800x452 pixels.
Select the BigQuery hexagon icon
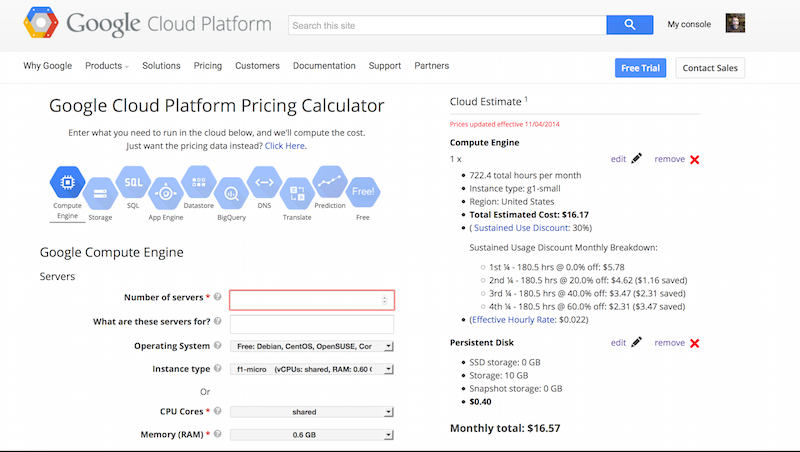coord(231,193)
